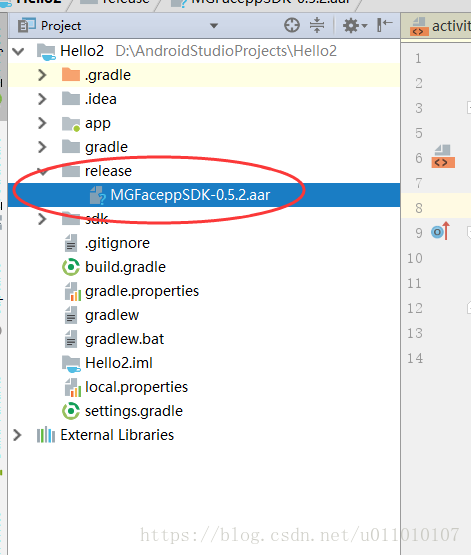Viewport: 471px width, 555px height.
Task: Expand the .idea folder
Action: 42,99
